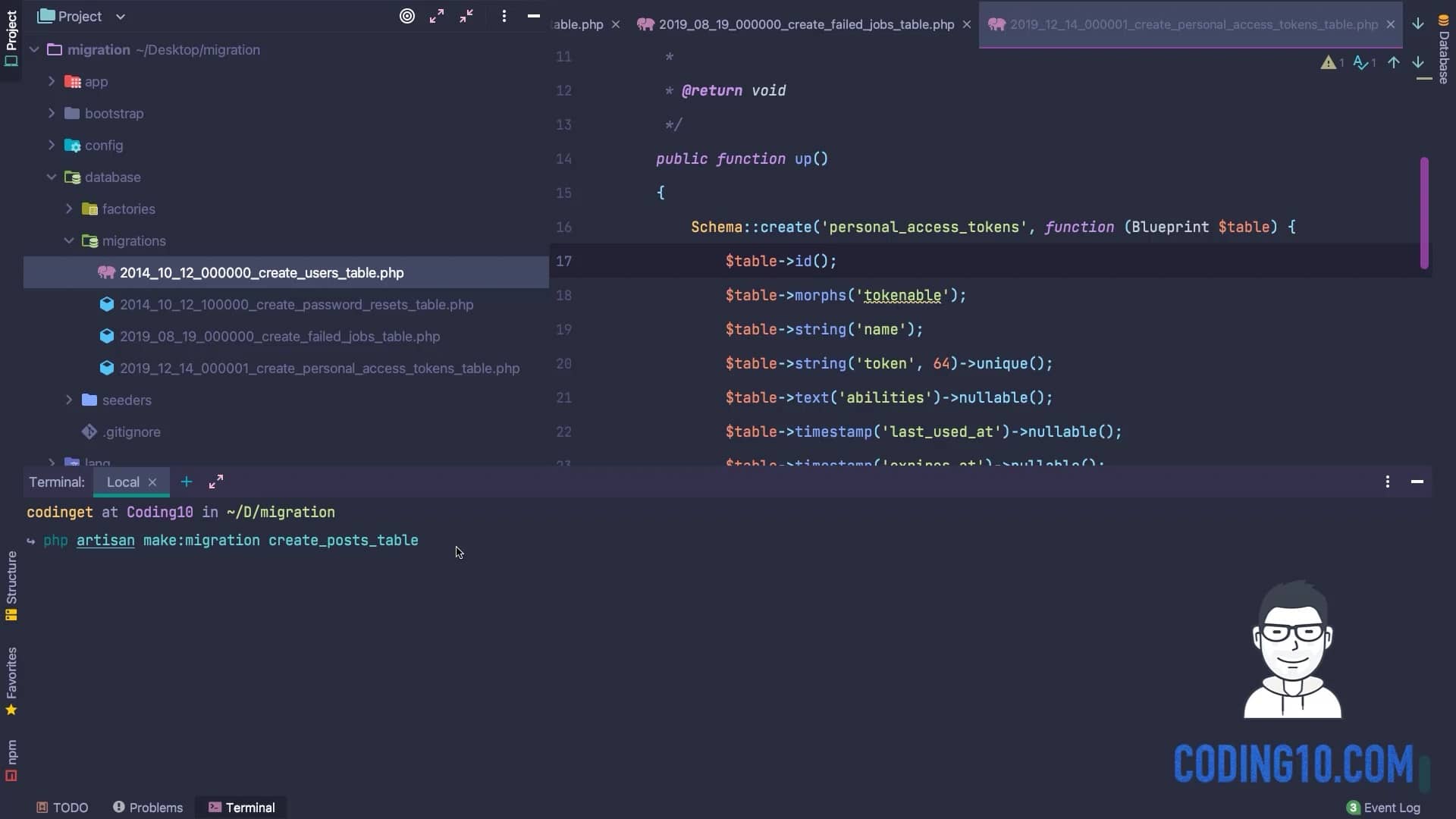Viewport: 1456px width, 819px height.
Task: Click the warning indicator in editor
Action: [1332, 63]
